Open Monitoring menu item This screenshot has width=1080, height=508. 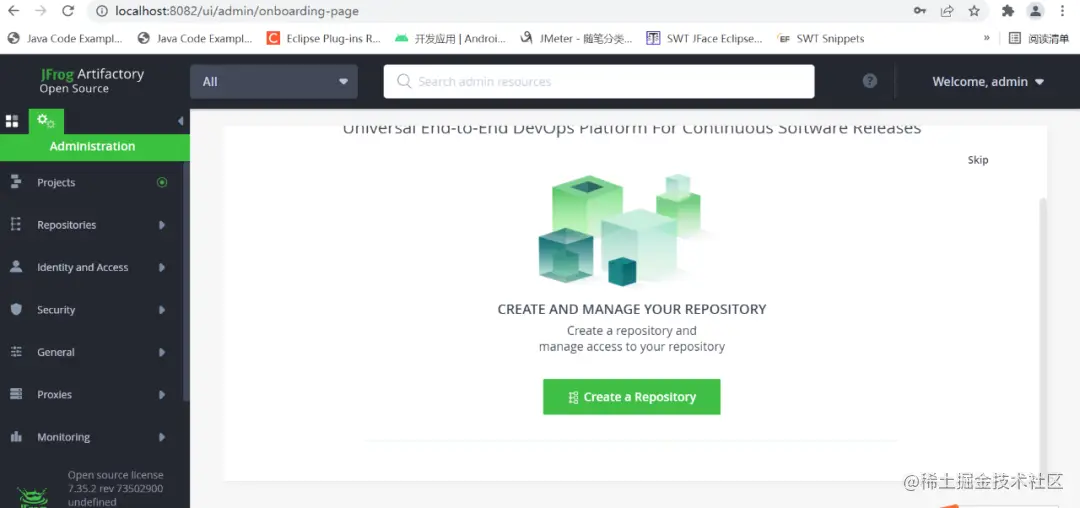coord(94,437)
